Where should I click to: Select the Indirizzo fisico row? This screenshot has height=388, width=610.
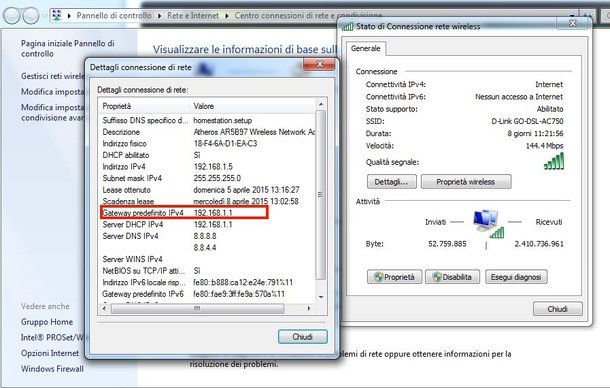coord(208,144)
